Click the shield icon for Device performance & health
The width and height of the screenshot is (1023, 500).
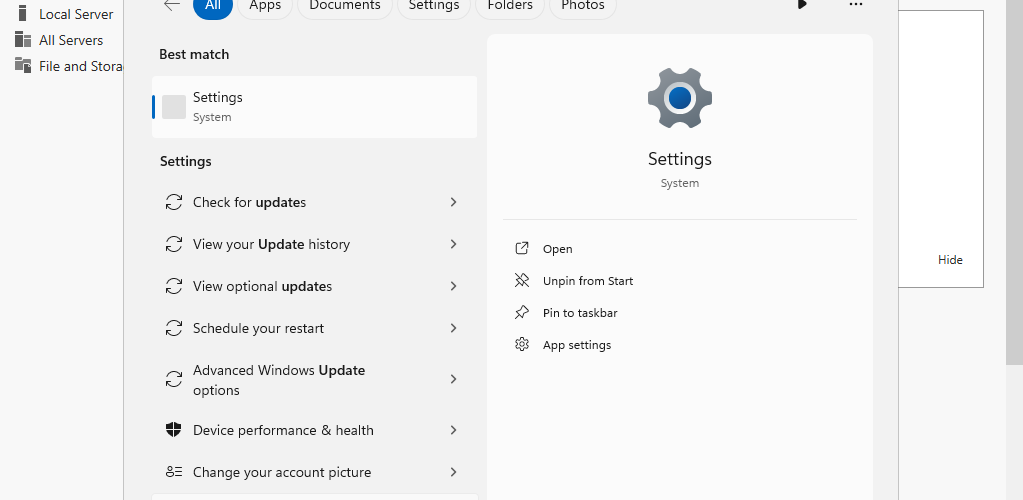tap(174, 430)
